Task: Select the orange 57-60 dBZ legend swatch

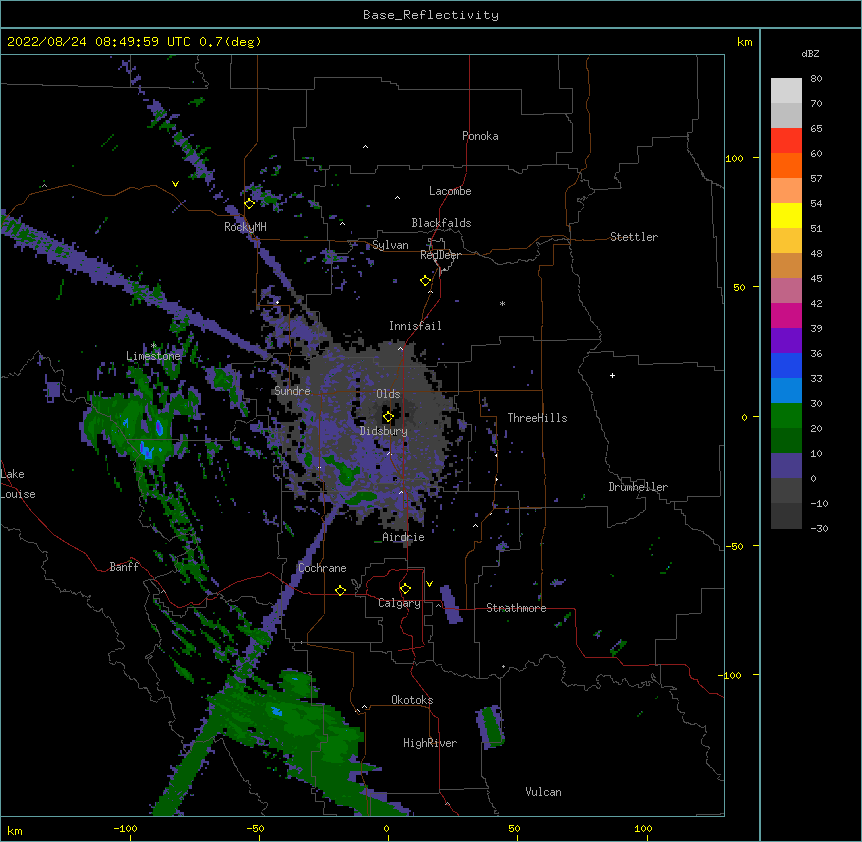Action: (x=786, y=166)
